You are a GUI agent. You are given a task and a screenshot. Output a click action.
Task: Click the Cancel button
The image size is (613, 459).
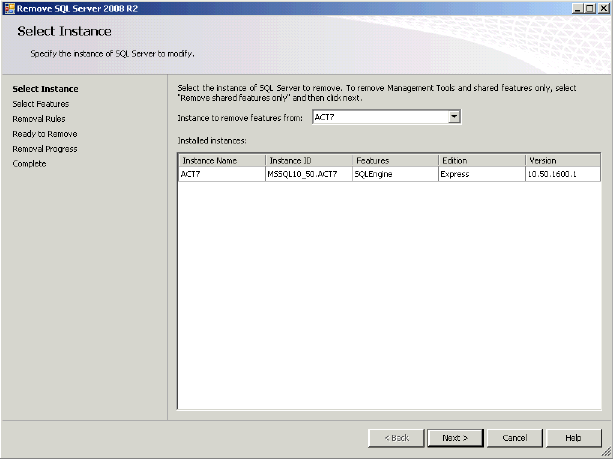point(514,438)
